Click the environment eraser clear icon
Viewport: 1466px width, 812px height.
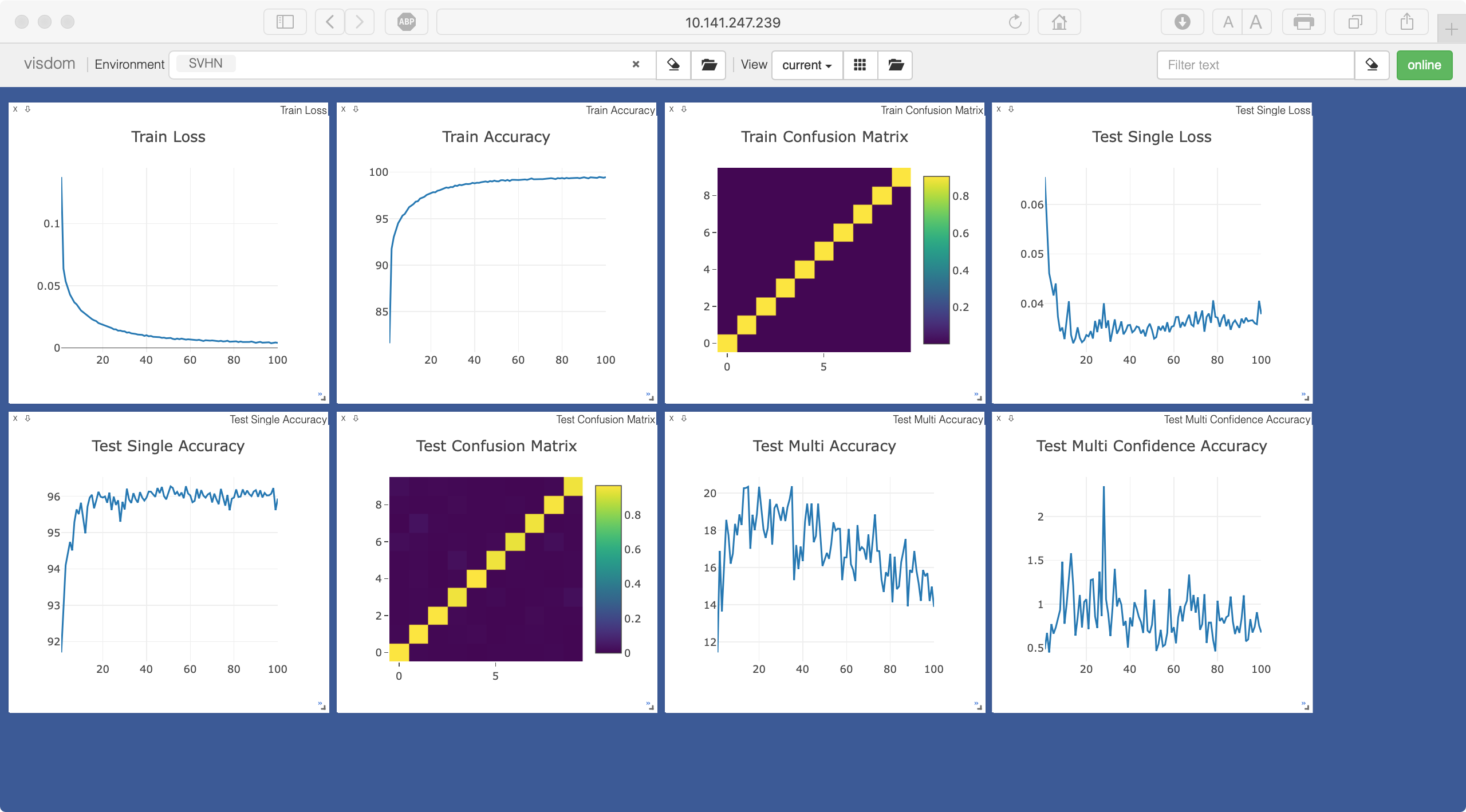pos(673,65)
